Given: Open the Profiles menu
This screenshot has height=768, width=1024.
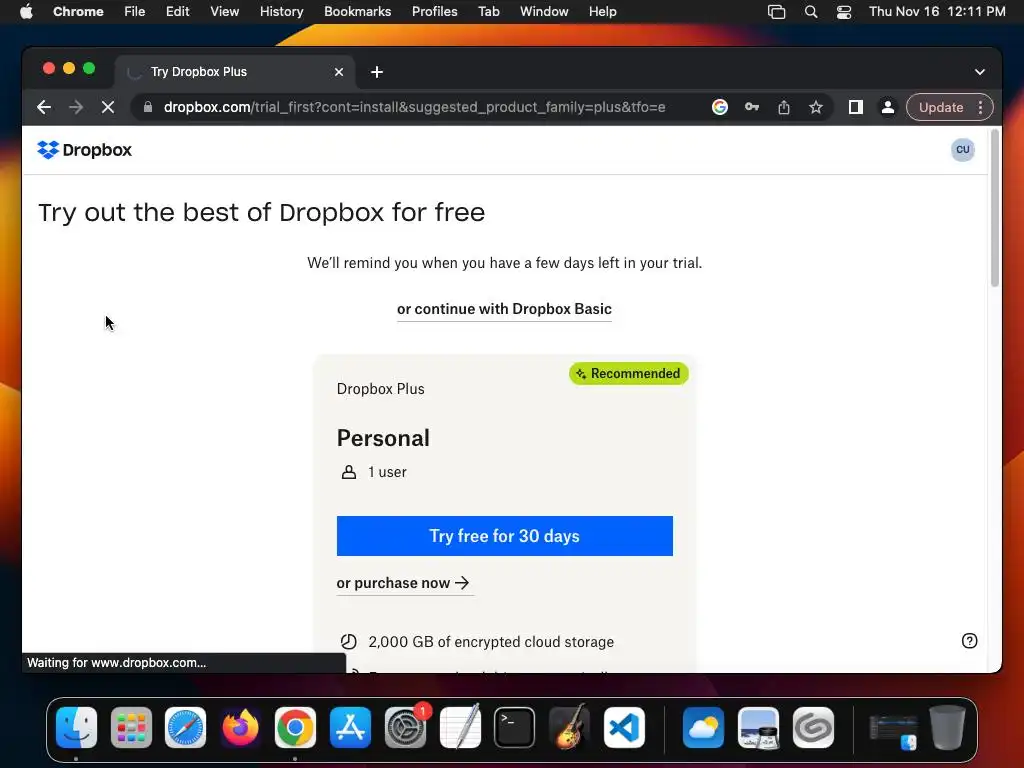Looking at the screenshot, I should tap(434, 12).
